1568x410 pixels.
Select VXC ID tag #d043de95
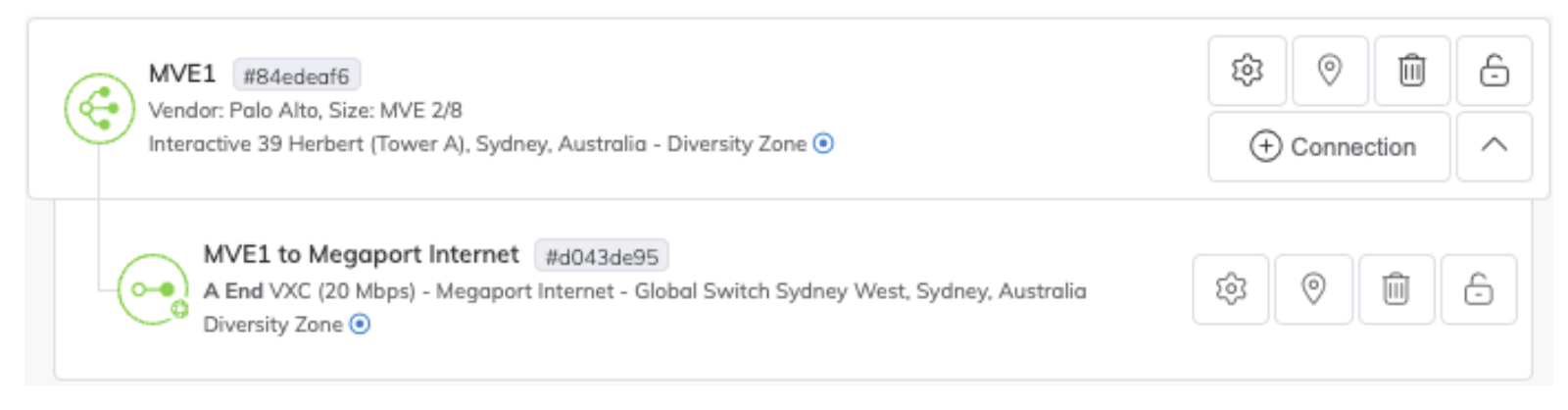602,257
